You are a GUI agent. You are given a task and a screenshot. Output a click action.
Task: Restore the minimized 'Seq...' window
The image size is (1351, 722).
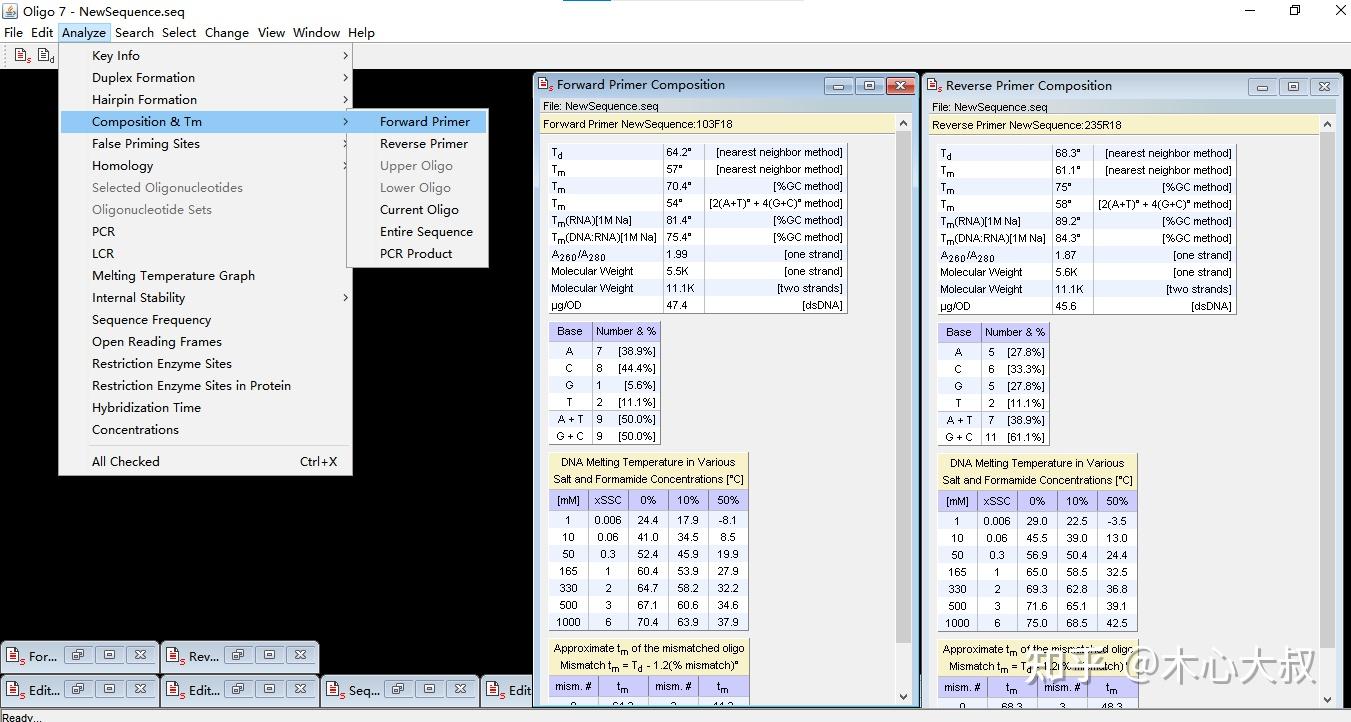pos(397,689)
